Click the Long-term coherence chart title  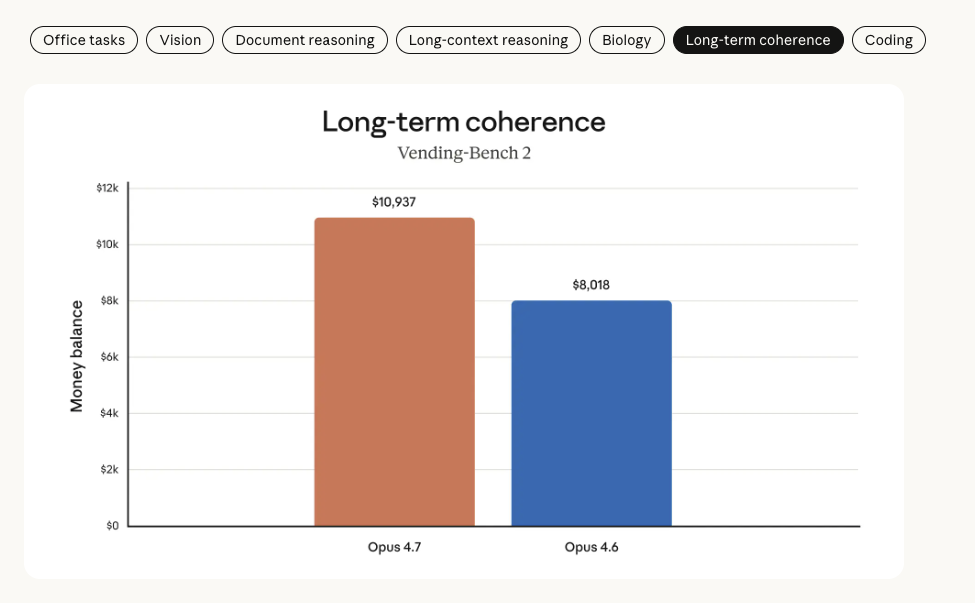pyautogui.click(x=463, y=122)
